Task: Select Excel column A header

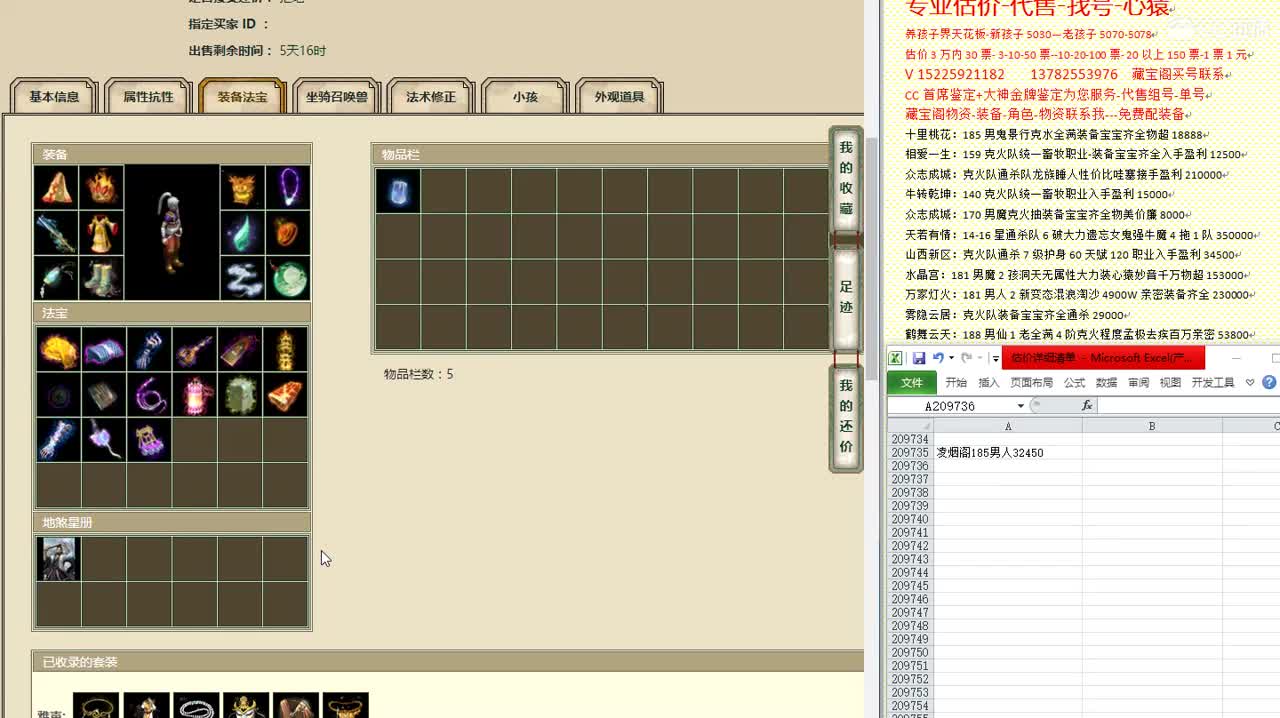Action: [1008, 426]
